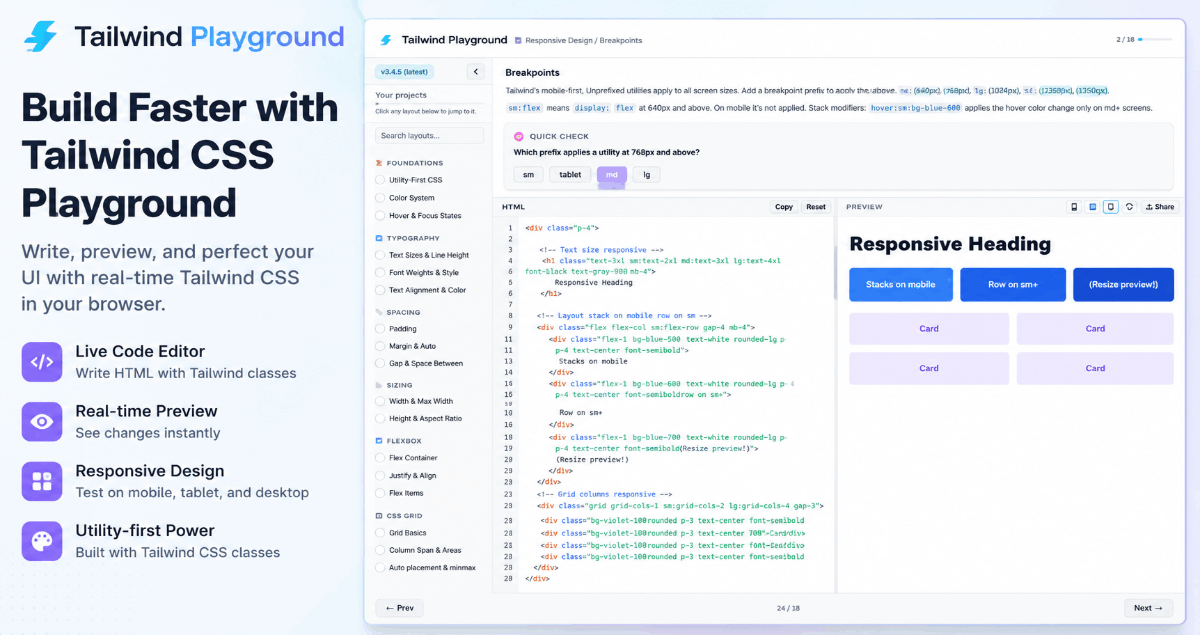The height and width of the screenshot is (635, 1200).
Task: Click code line 1 in the HTML editor
Action: (561, 228)
